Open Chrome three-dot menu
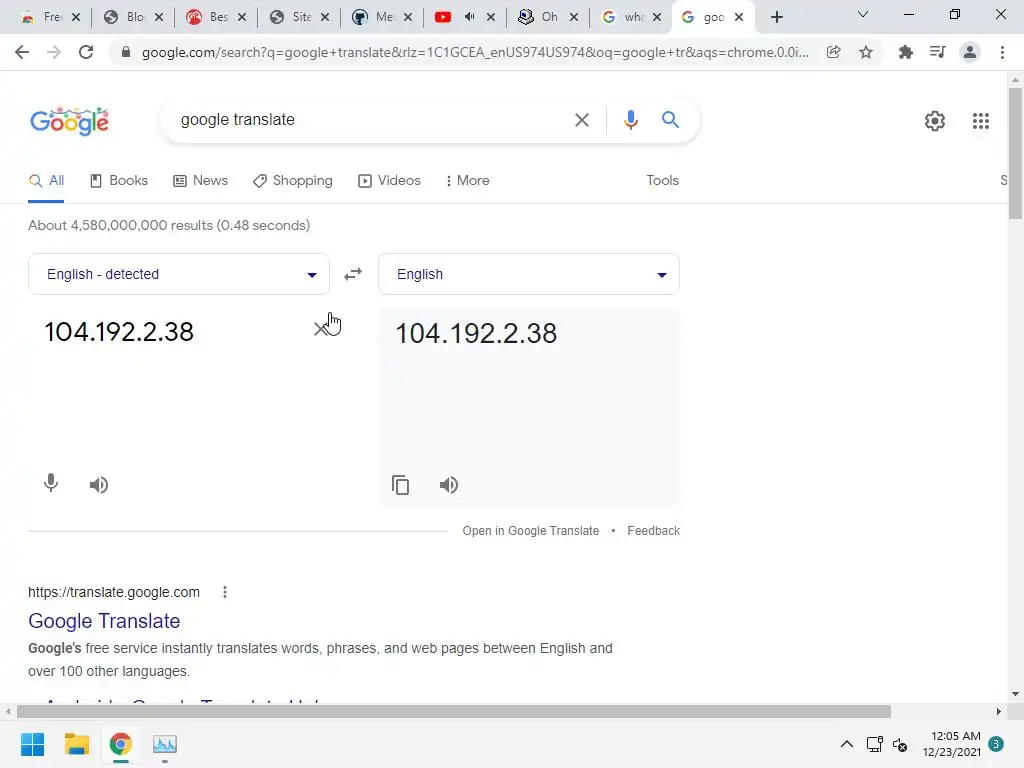 pos(1002,52)
